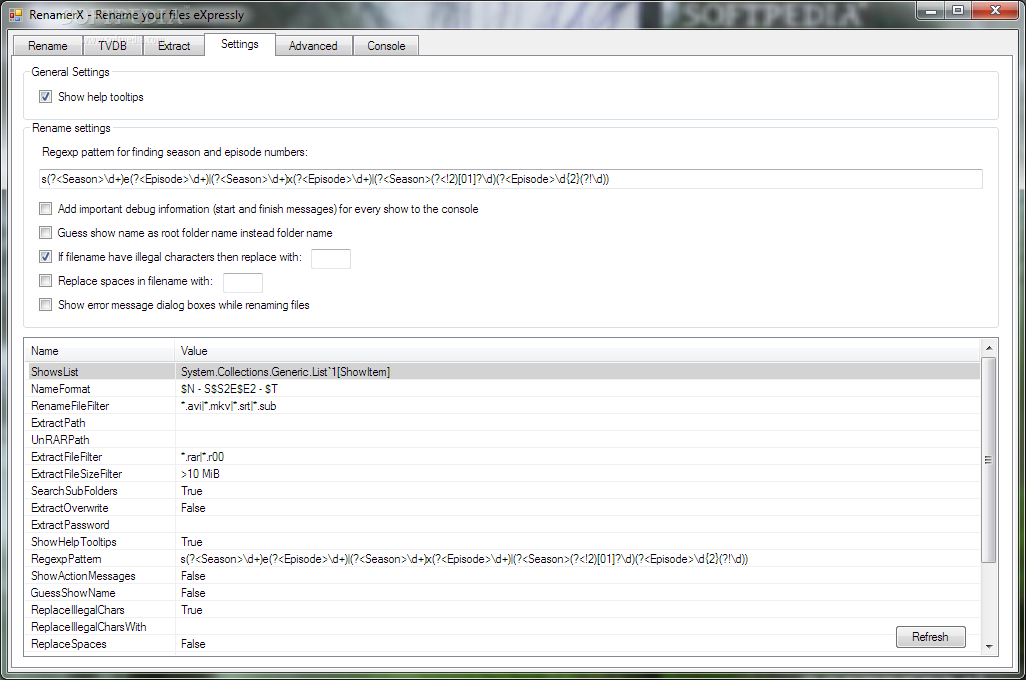This screenshot has width=1026, height=680.
Task: Enable Add important debug information checkbox
Action: (45, 209)
